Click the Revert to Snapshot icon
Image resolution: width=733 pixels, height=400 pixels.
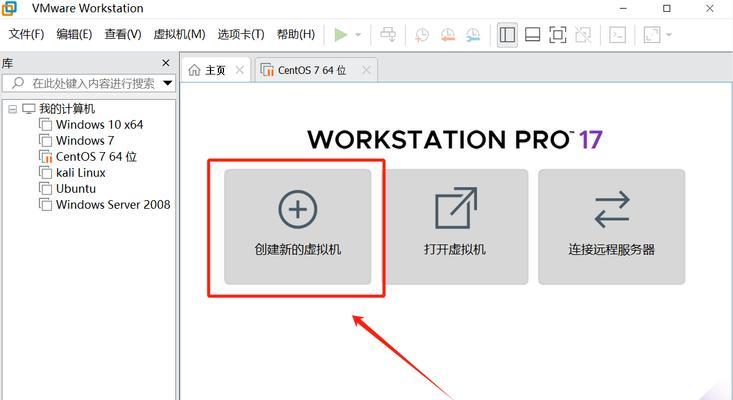[x=447, y=35]
